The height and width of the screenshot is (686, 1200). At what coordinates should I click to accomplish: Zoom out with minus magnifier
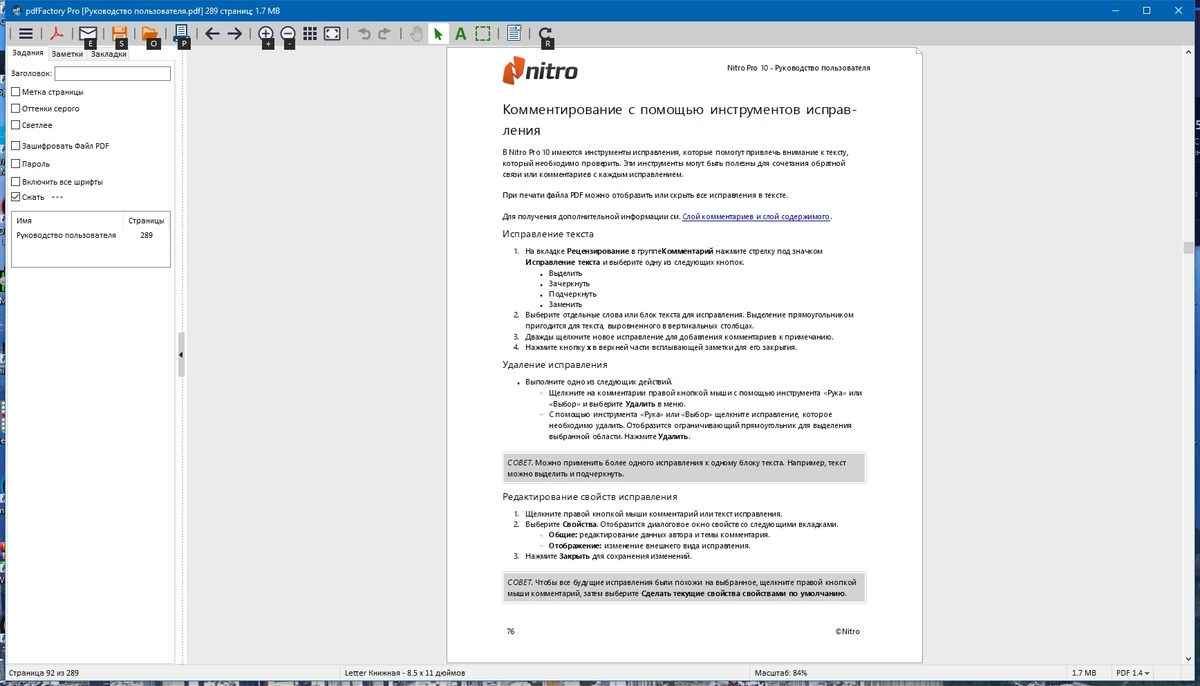(288, 33)
